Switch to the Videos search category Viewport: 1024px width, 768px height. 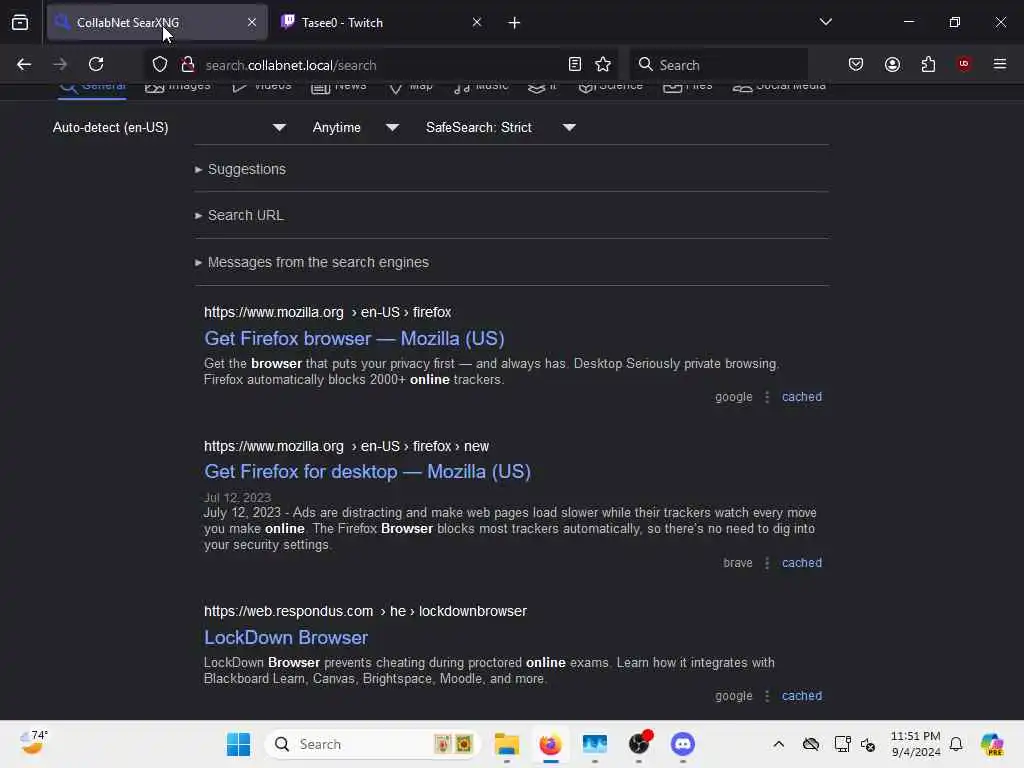262,87
